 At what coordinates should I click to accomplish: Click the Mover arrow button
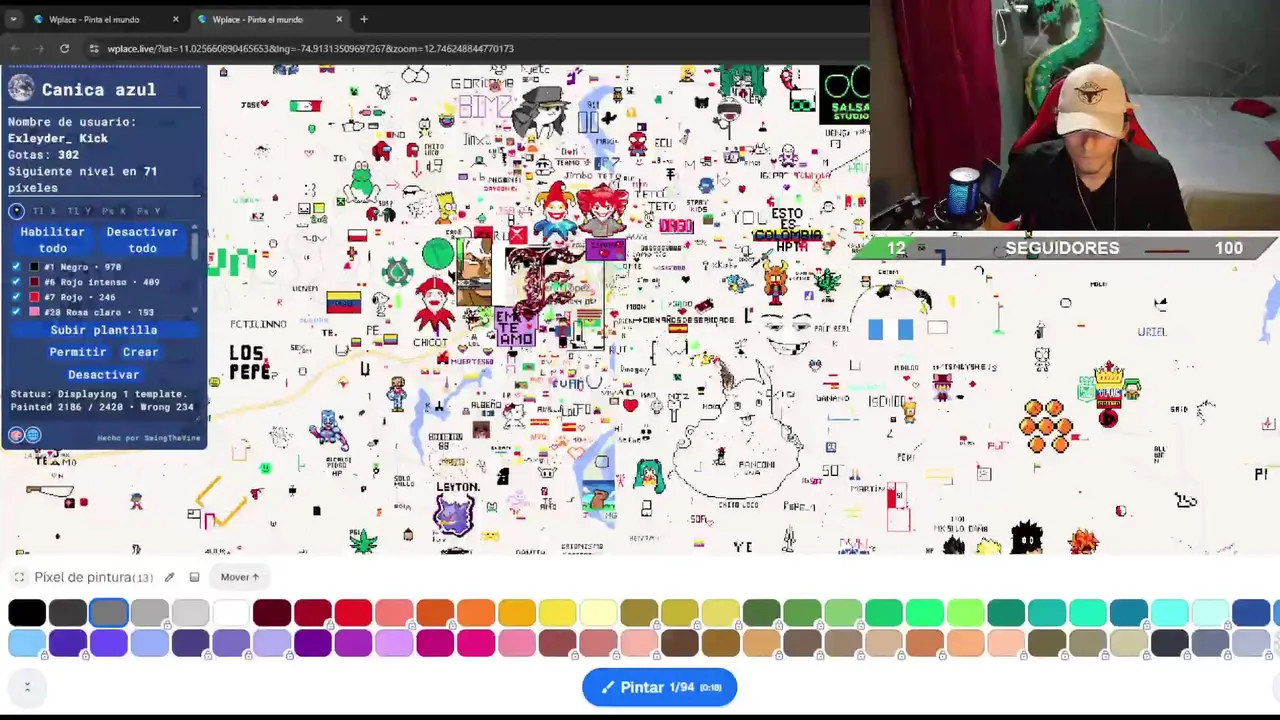click(x=239, y=577)
